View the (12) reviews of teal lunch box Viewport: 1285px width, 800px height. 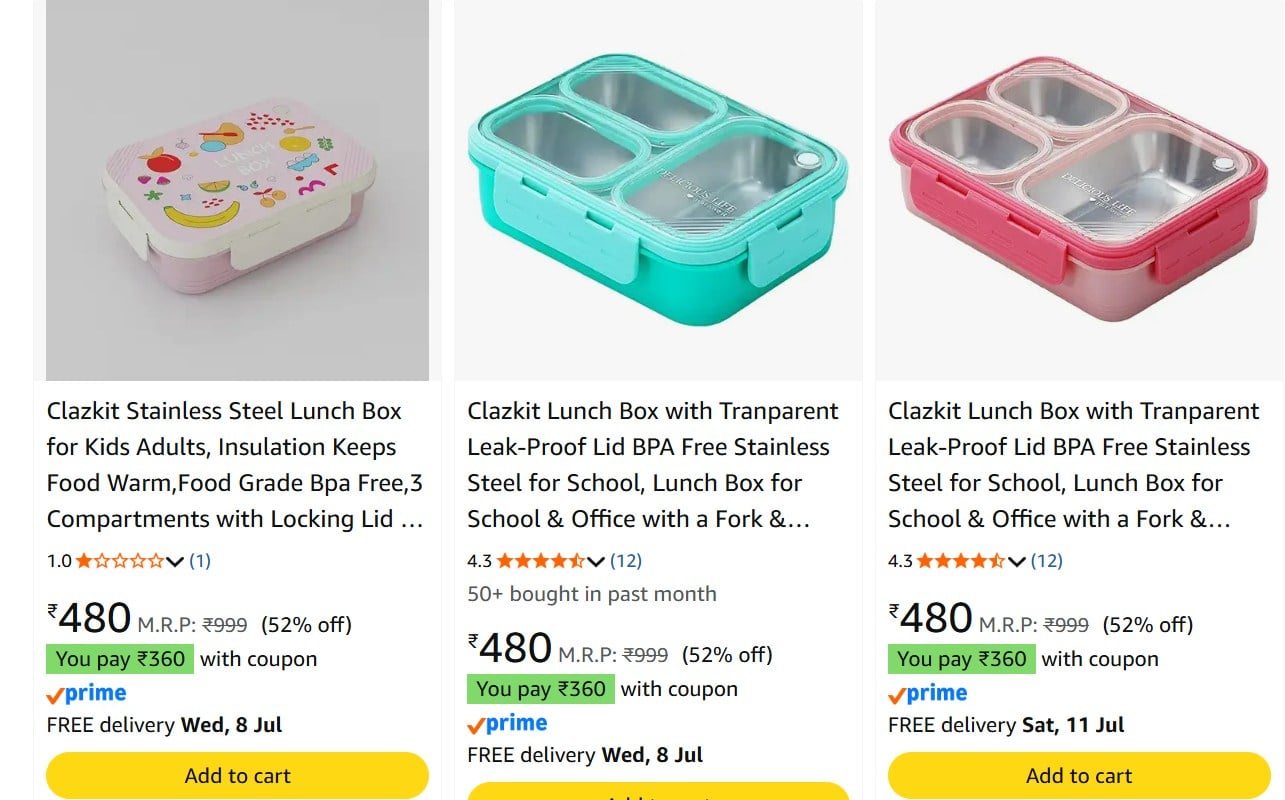pyautogui.click(x=626, y=561)
